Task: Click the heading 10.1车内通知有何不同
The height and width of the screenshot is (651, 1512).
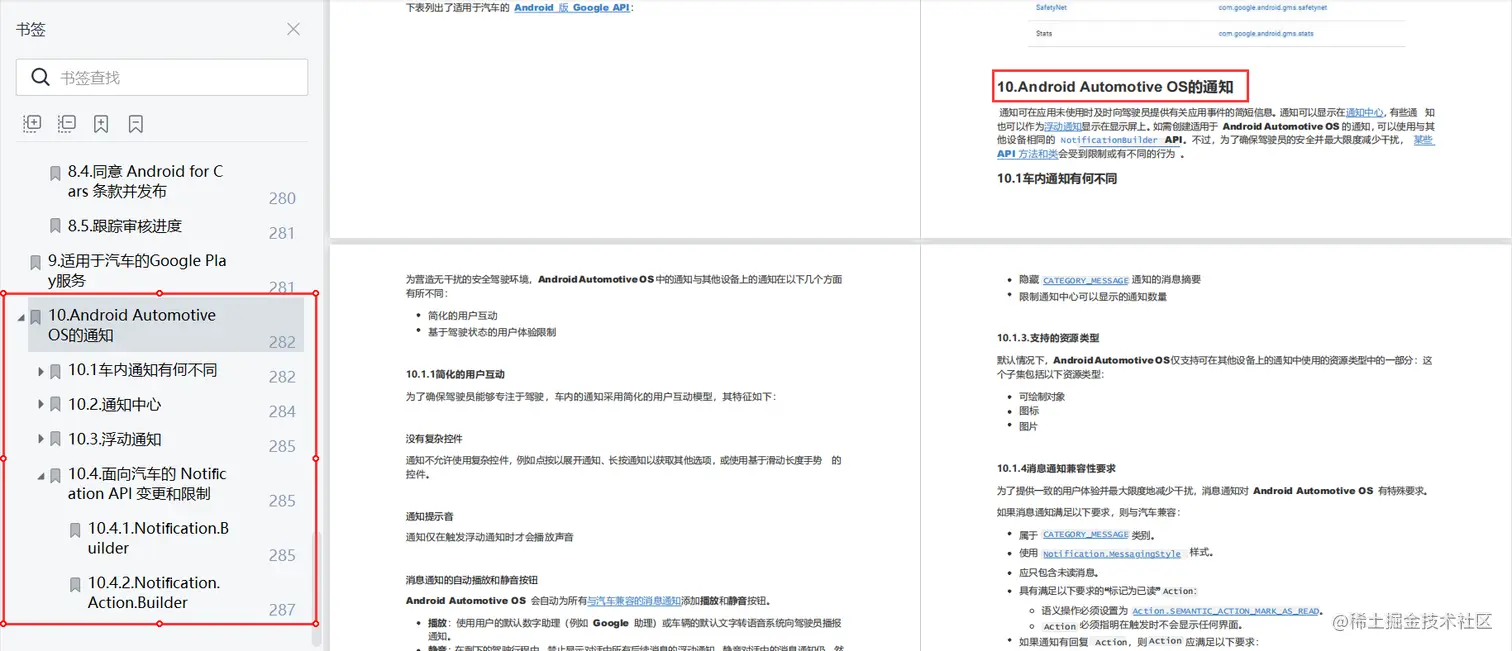Action: [1057, 178]
